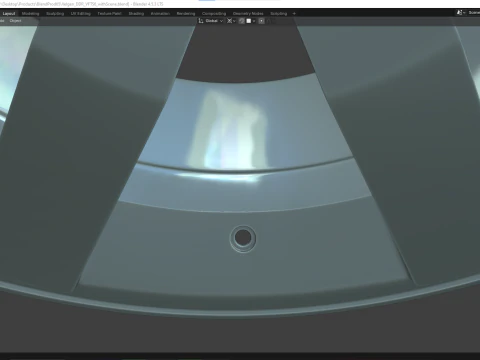Toggle snapping with the magnet icon
480x360 pixels.
(242, 21)
